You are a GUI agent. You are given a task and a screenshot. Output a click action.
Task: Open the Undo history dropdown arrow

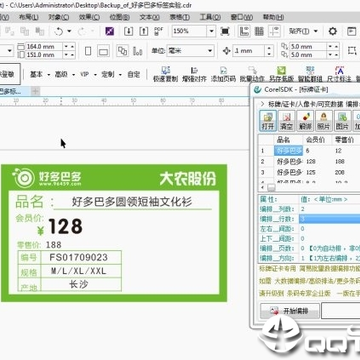coord(69,32)
